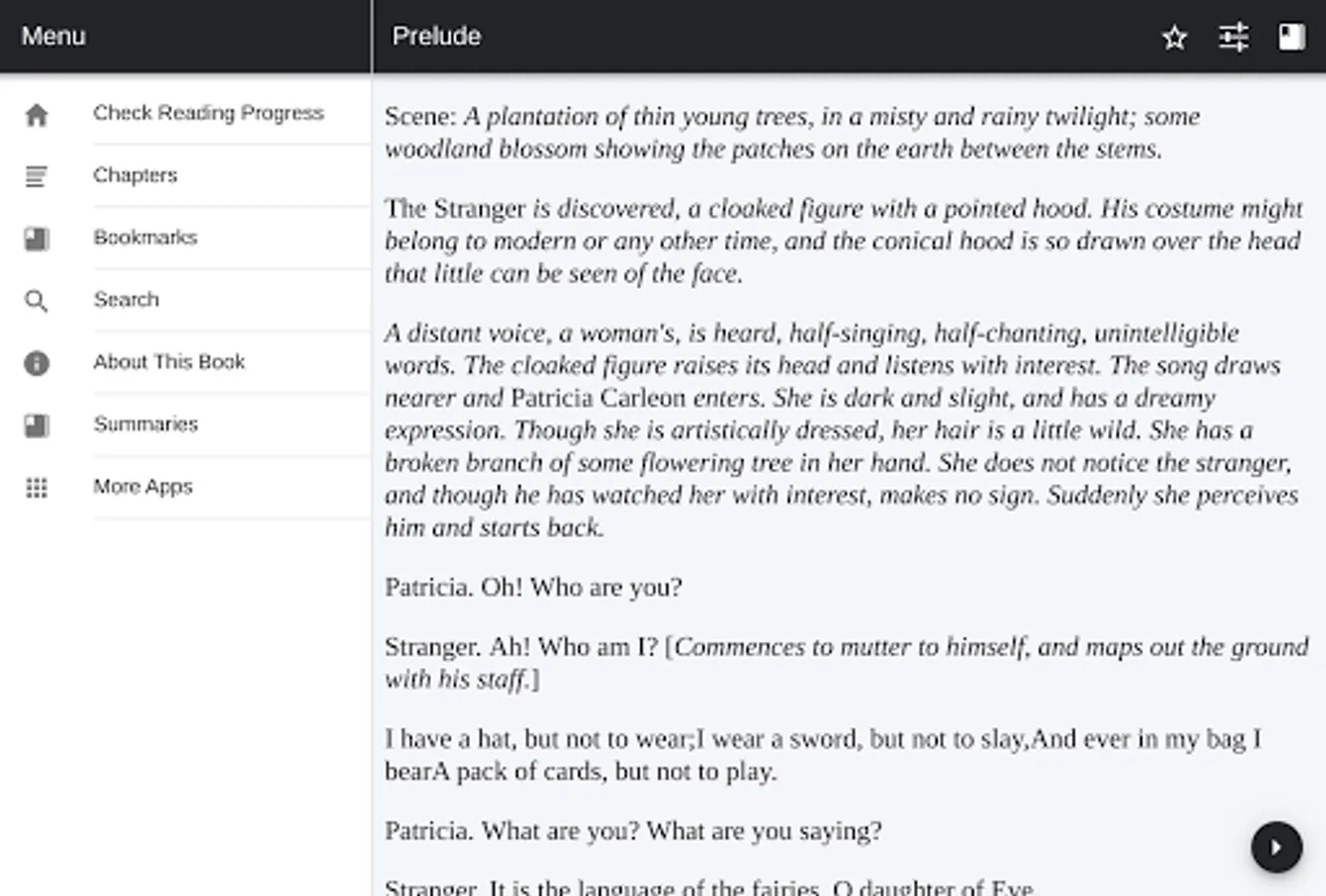Select More Apps entry

tap(143, 487)
